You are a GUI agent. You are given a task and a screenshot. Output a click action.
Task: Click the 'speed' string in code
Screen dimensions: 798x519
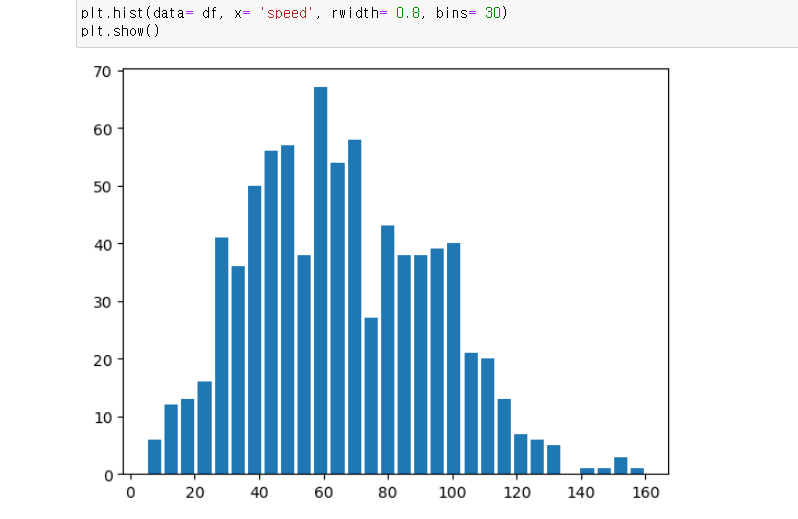[x=287, y=13]
